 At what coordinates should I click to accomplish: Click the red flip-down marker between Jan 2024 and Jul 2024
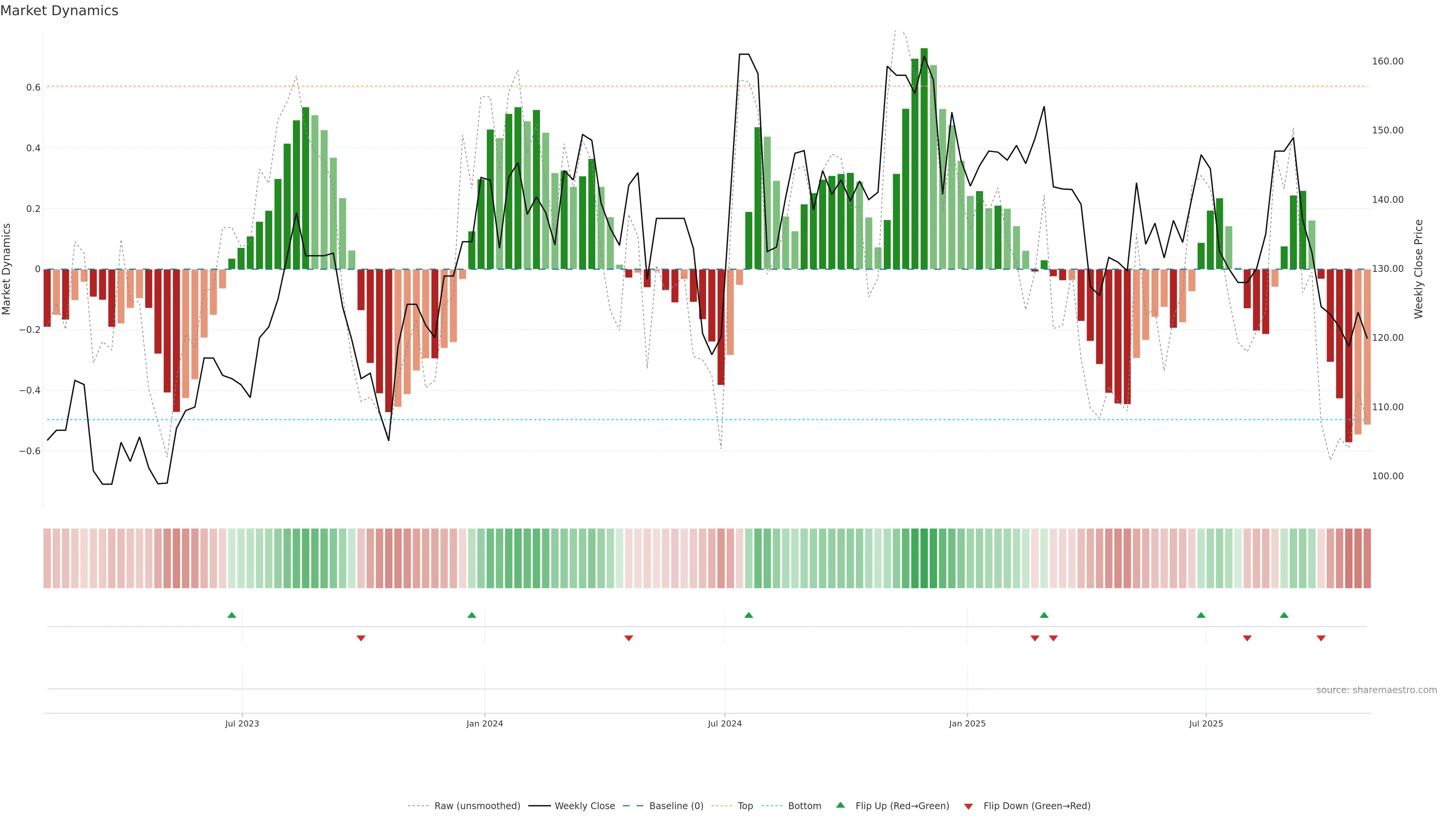click(629, 638)
